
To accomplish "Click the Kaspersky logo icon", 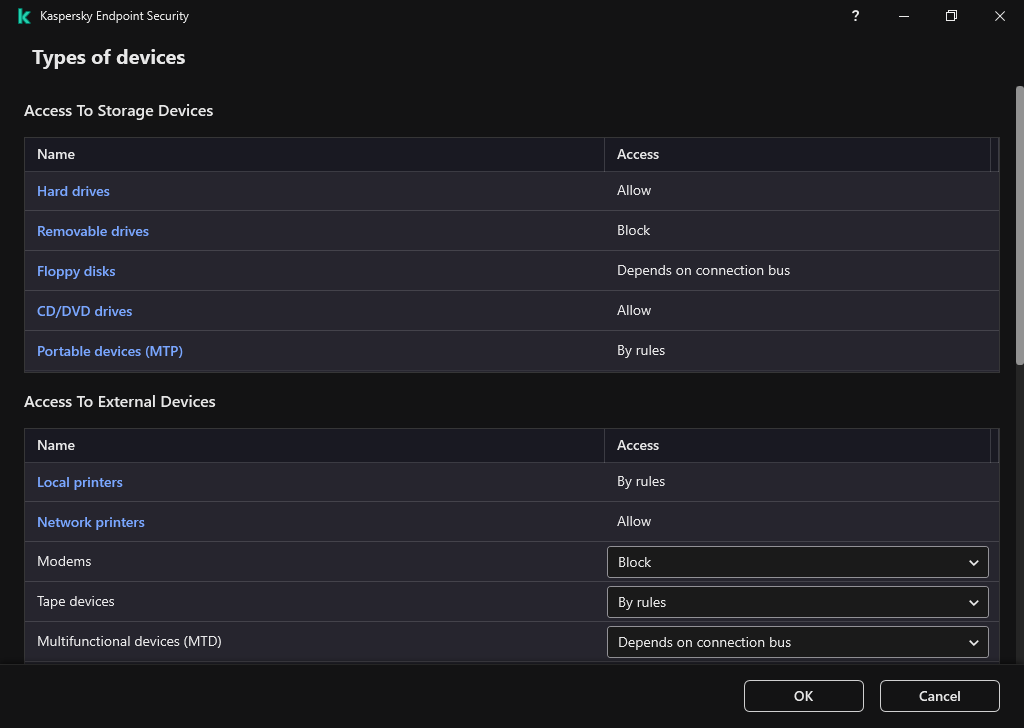I will (24, 16).
